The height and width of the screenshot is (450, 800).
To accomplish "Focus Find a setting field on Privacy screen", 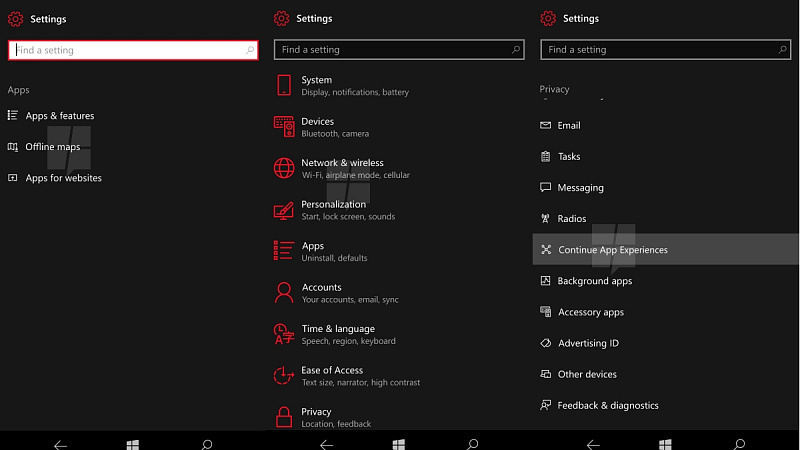I will click(x=665, y=49).
